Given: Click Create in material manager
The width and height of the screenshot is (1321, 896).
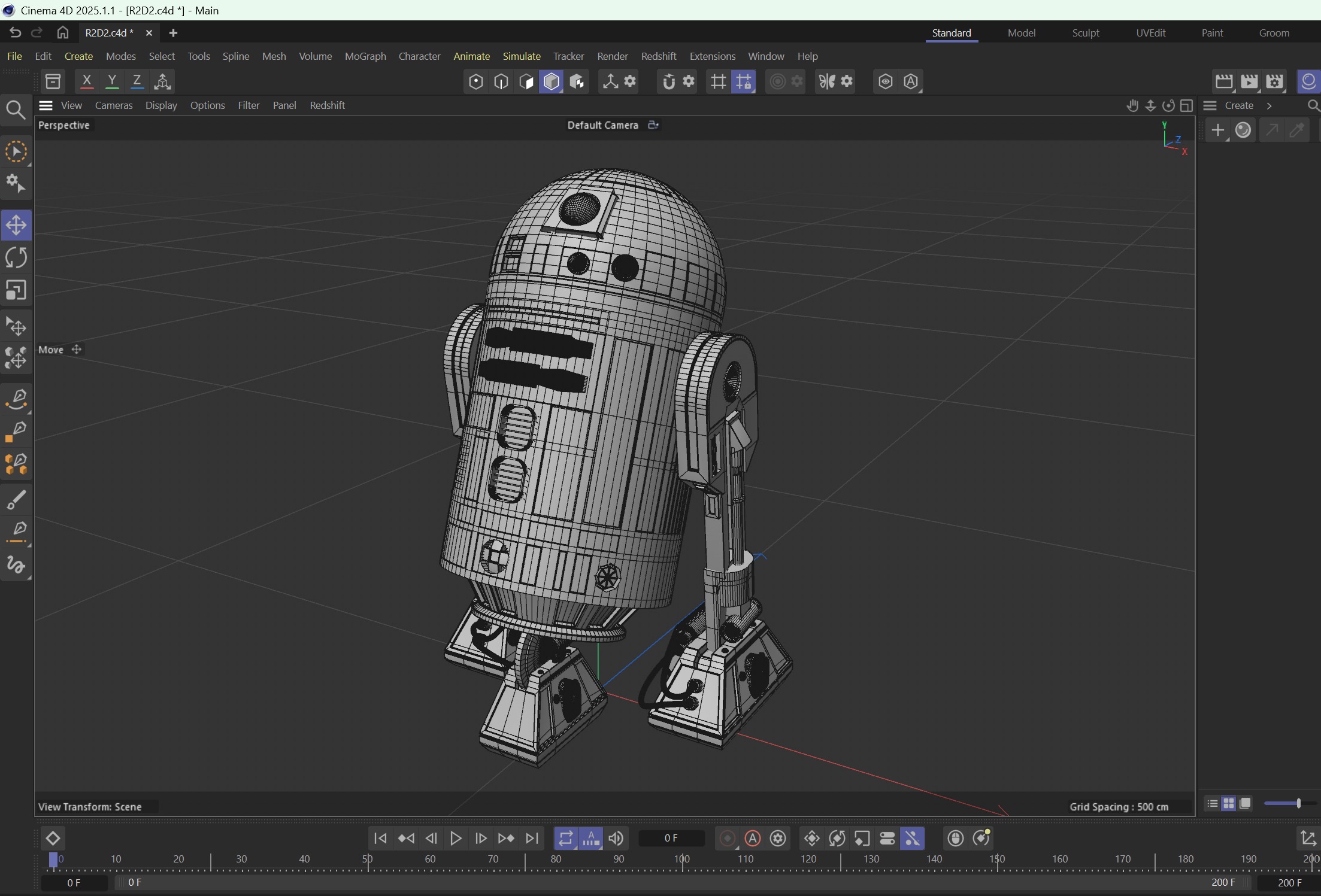Looking at the screenshot, I should [1239, 105].
